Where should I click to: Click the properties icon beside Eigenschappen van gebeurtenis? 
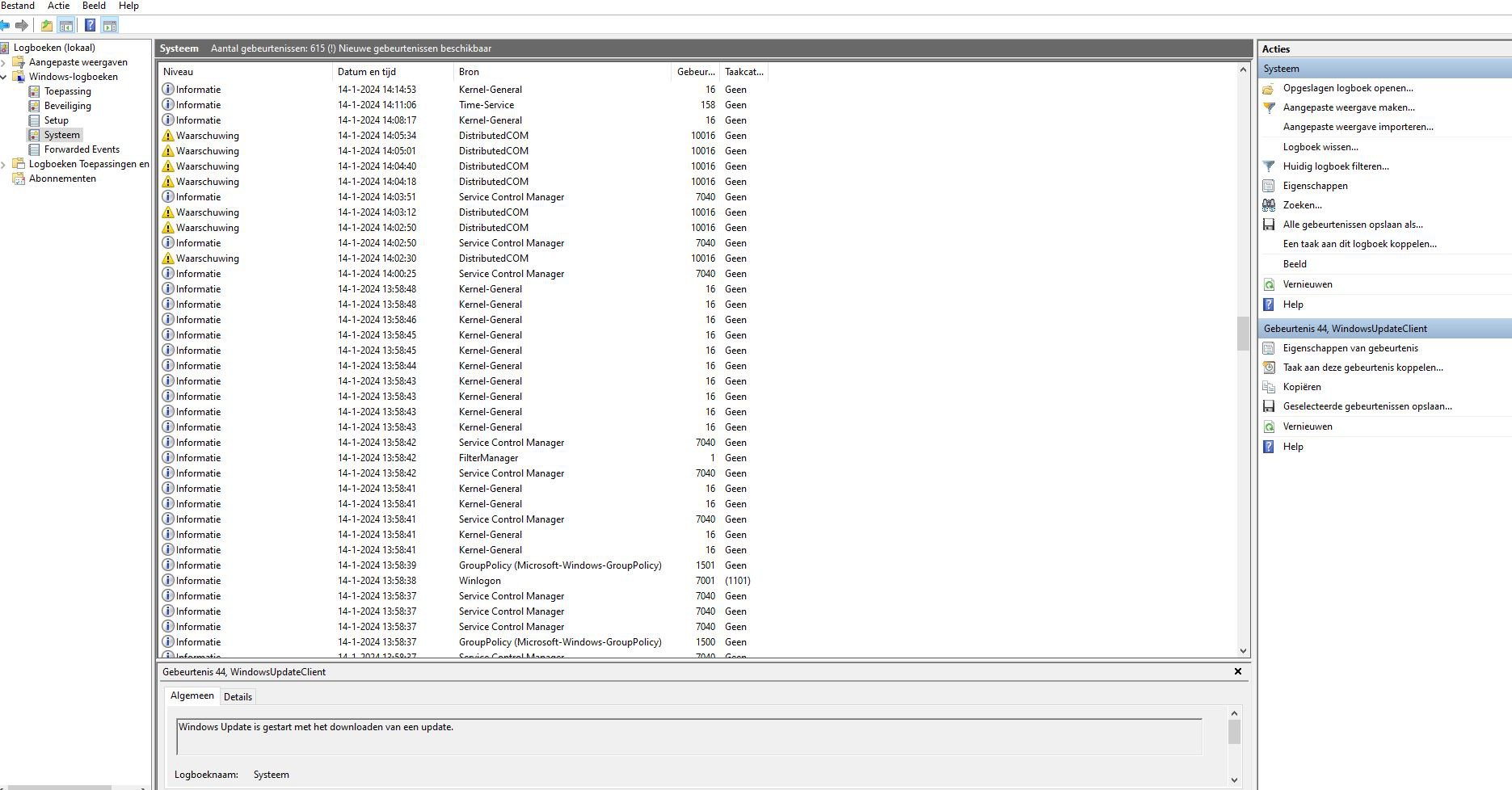point(1269,348)
